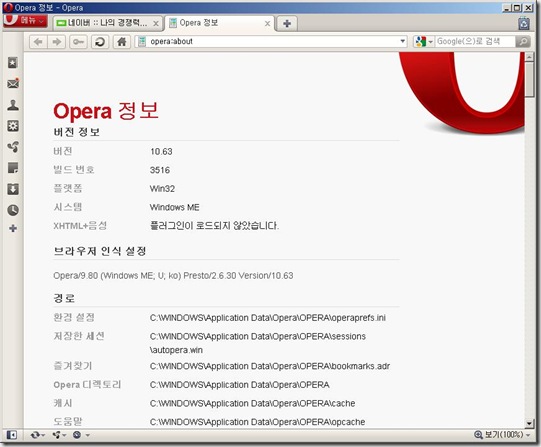Open the History panel in sidebar
Screen dimensions: 541x447
13,210
